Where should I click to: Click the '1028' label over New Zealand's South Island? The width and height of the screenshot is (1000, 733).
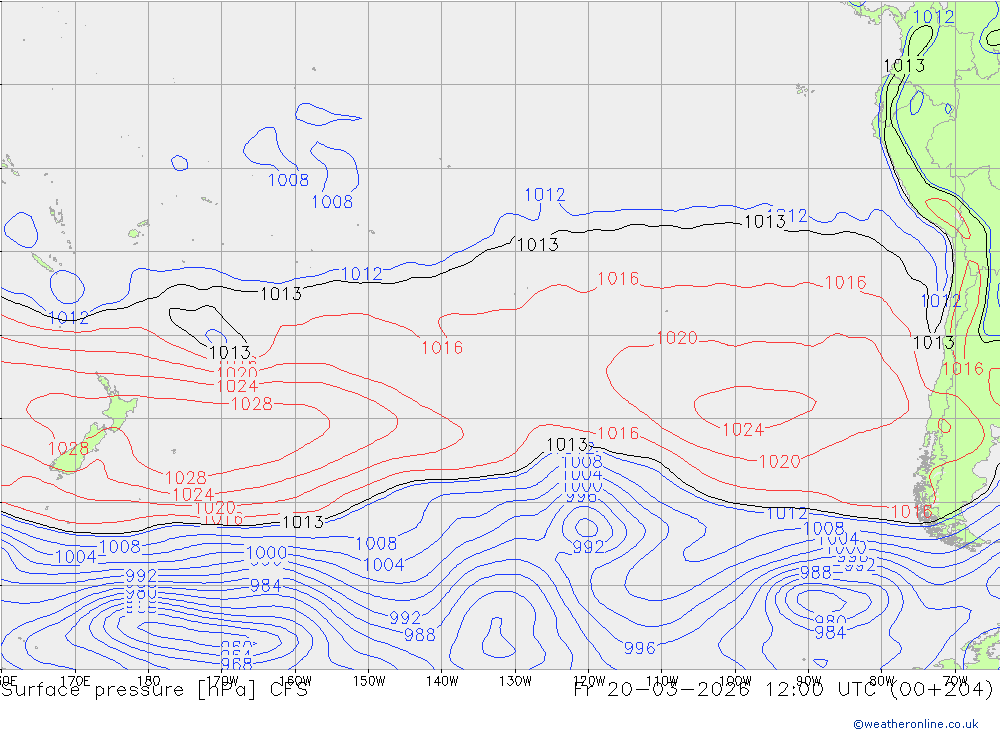click(x=68, y=448)
